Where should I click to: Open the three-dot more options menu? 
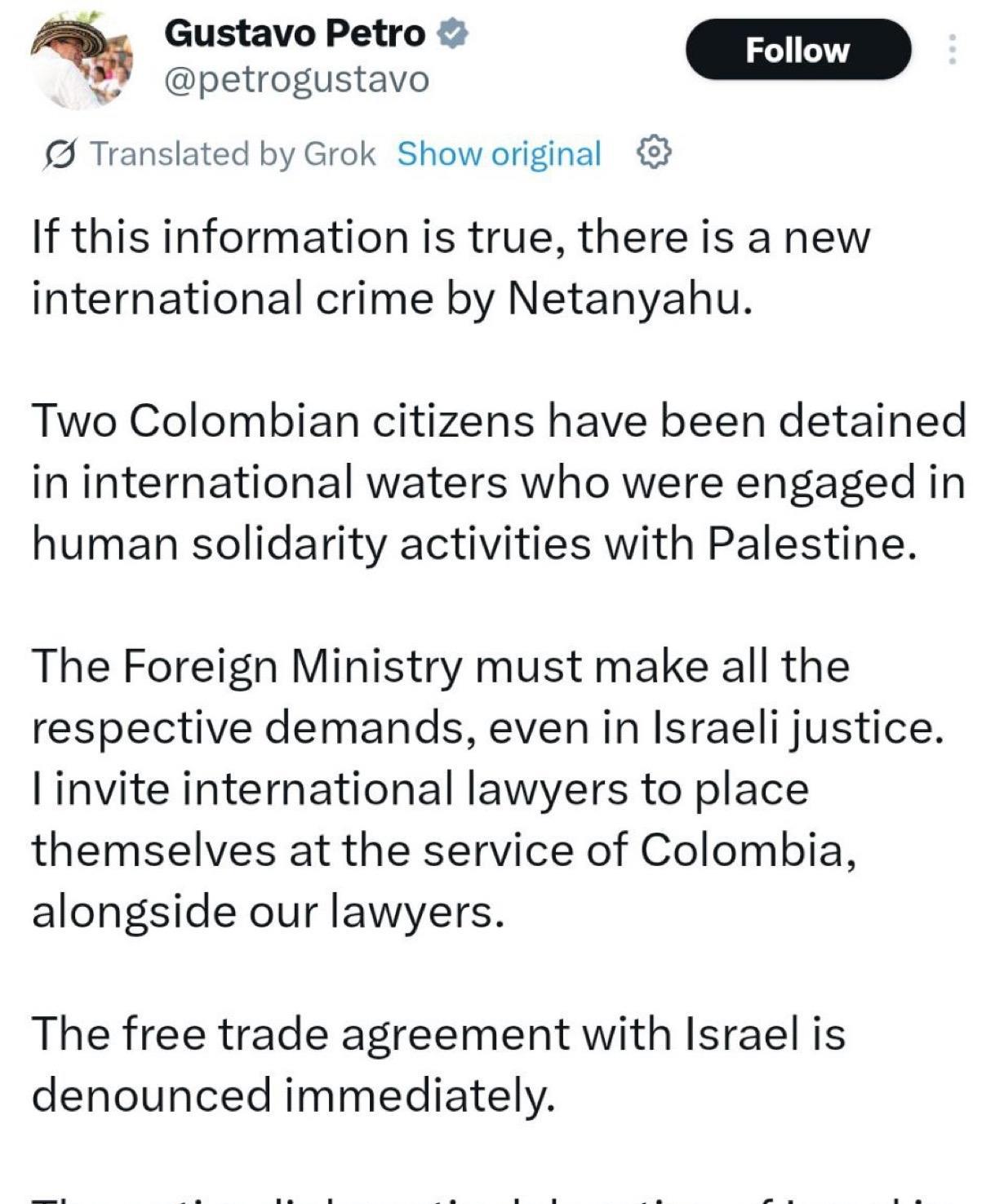click(x=952, y=50)
